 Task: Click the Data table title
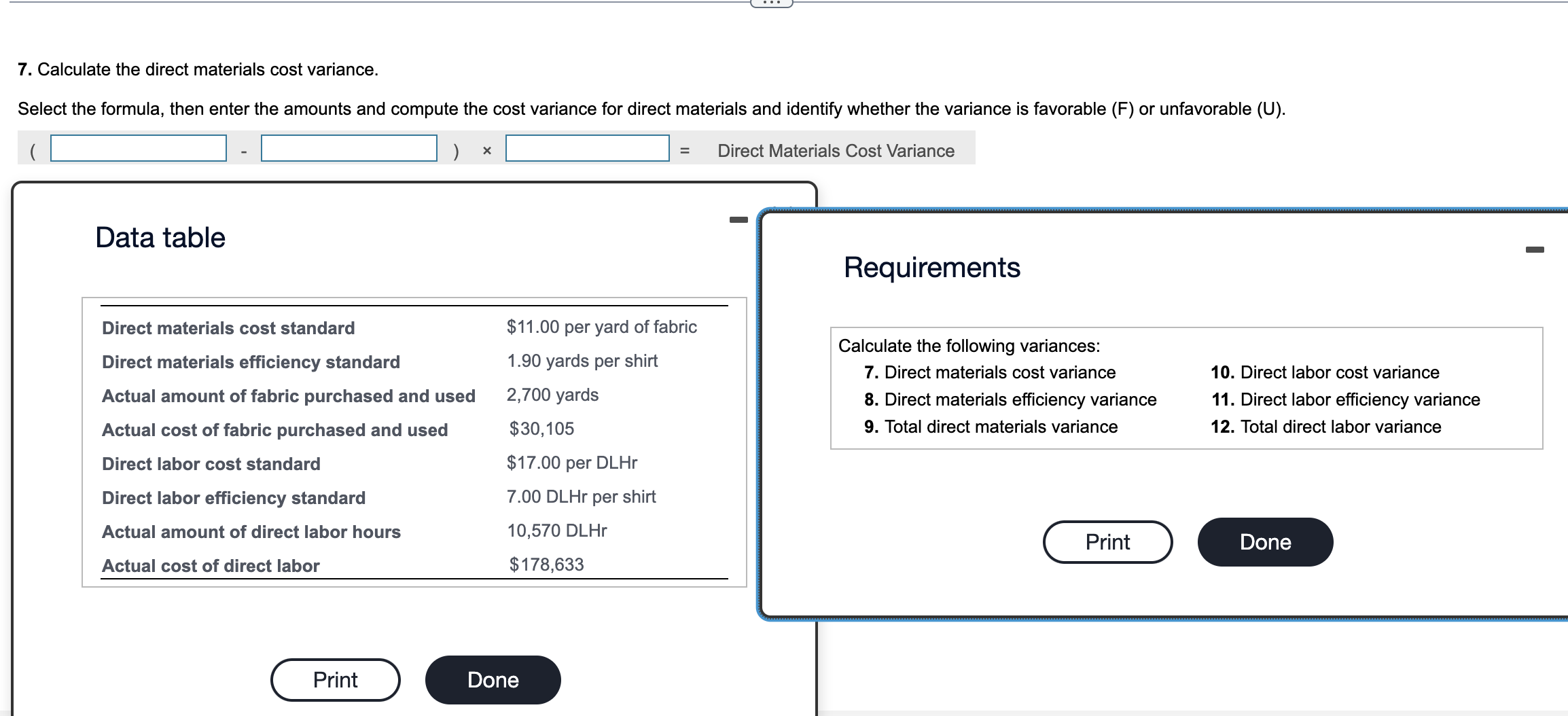pyautogui.click(x=160, y=237)
